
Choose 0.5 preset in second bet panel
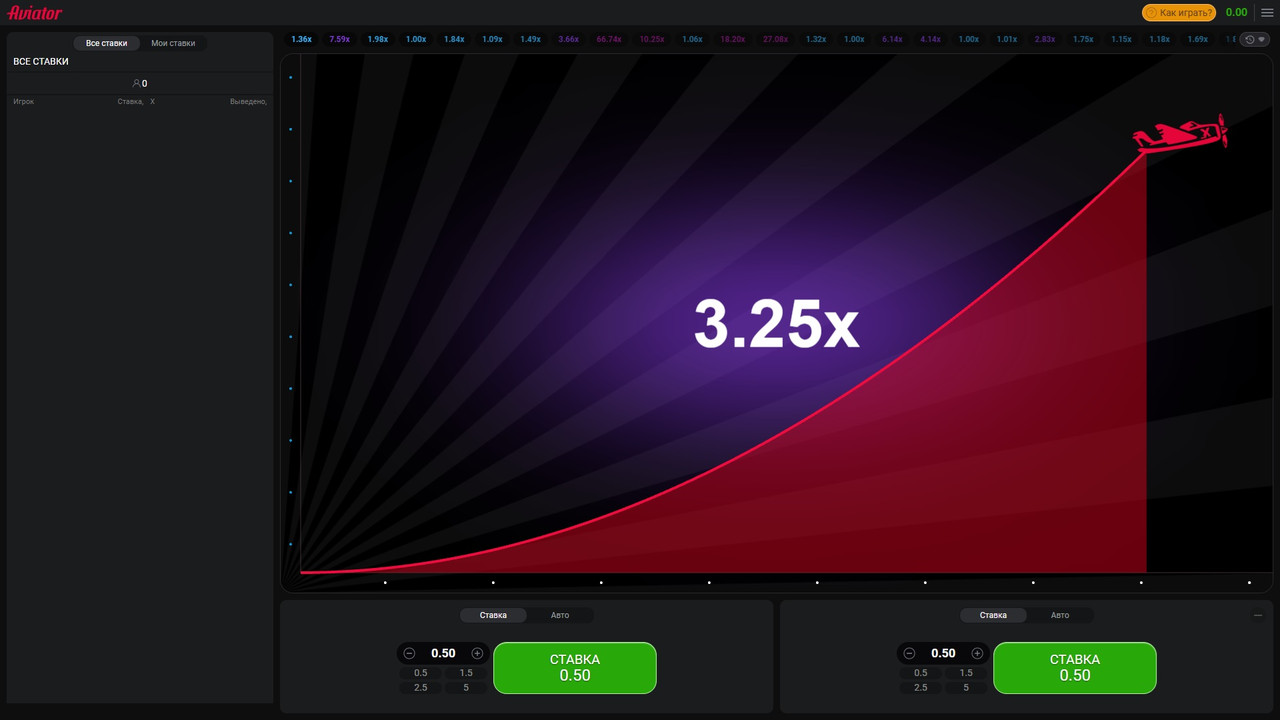(921, 673)
